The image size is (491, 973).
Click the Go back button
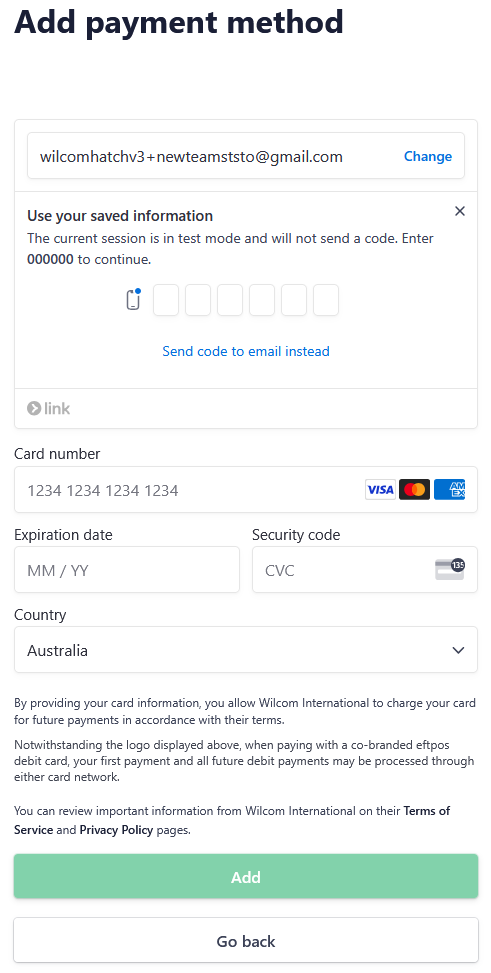tap(246, 940)
